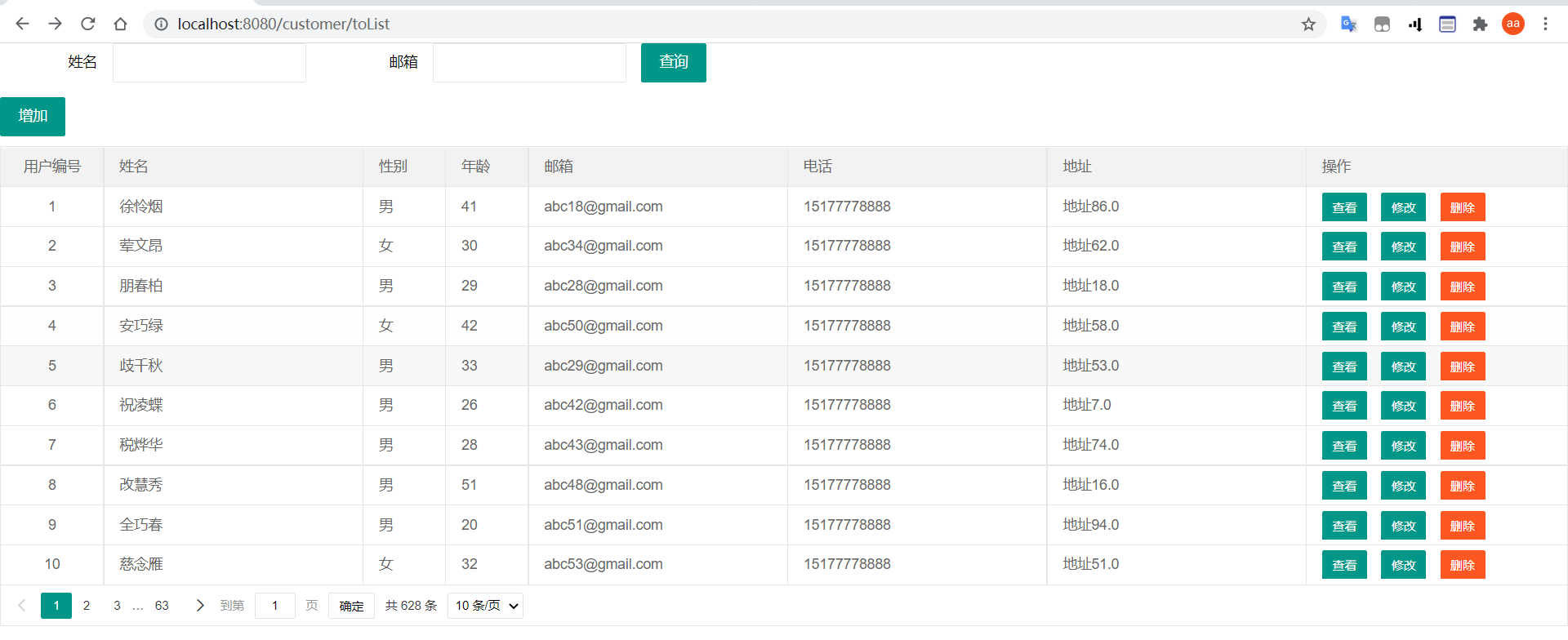Go to page 3 in pagination
Viewport: 1568px width, 640px height.
[117, 606]
